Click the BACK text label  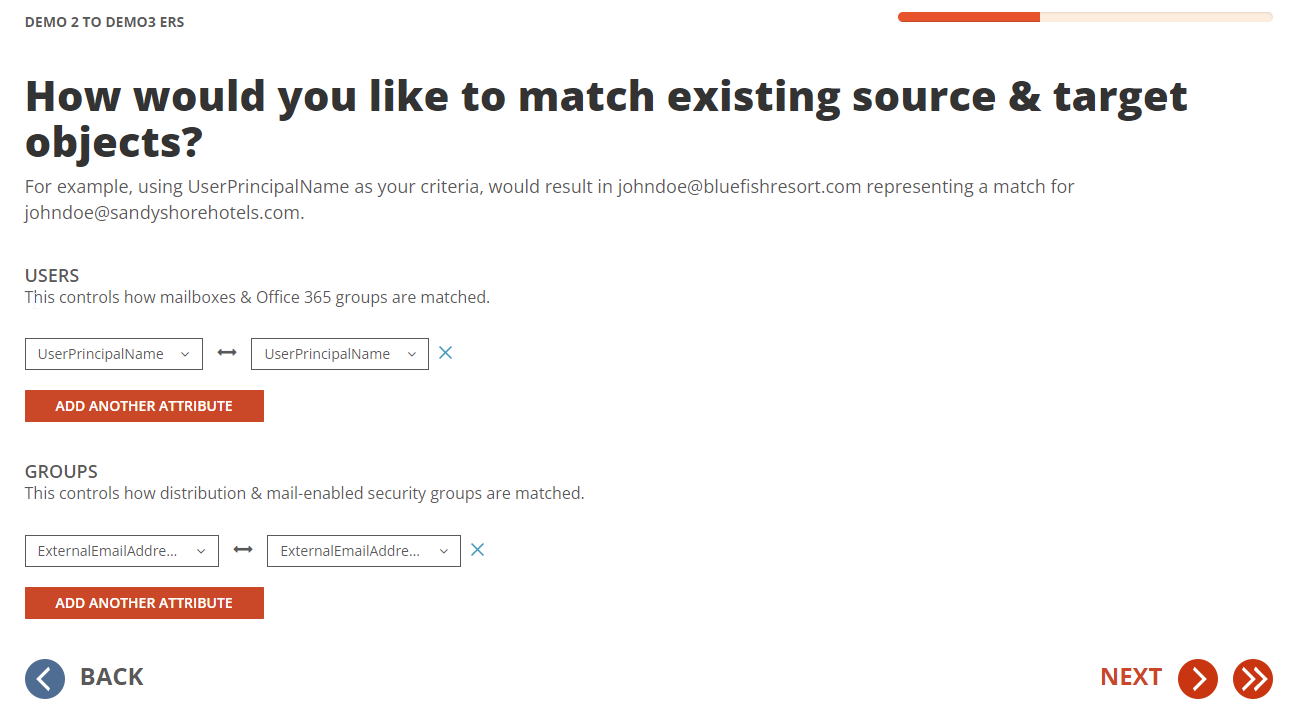coord(112,677)
